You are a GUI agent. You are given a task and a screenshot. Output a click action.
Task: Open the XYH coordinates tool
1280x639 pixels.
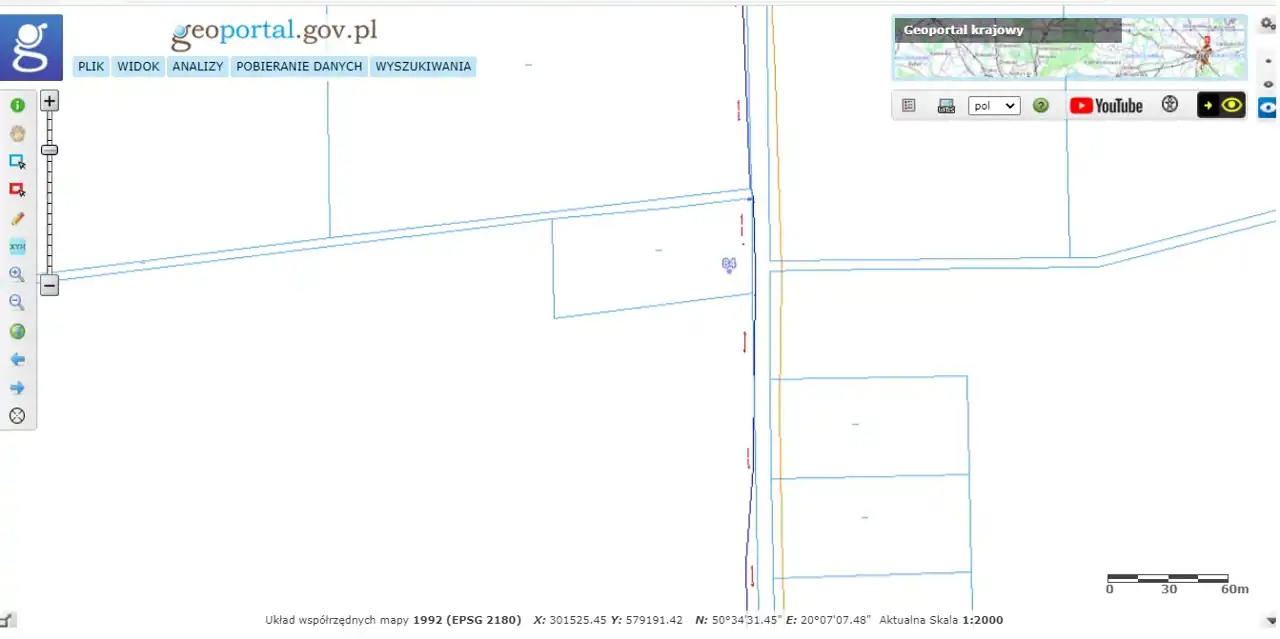coord(17,246)
